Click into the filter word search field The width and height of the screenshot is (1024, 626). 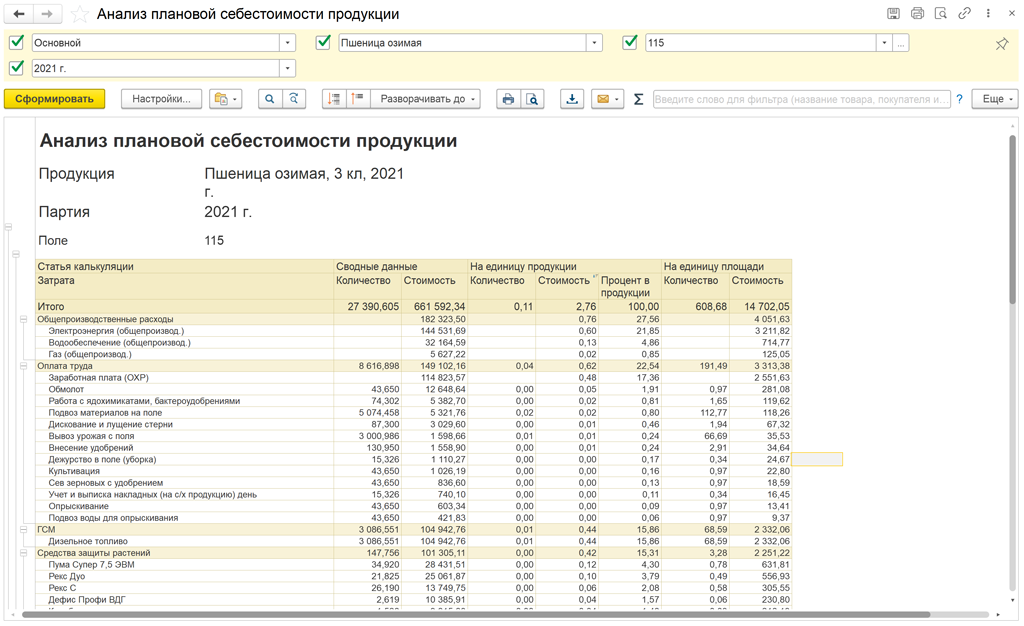click(x=801, y=99)
